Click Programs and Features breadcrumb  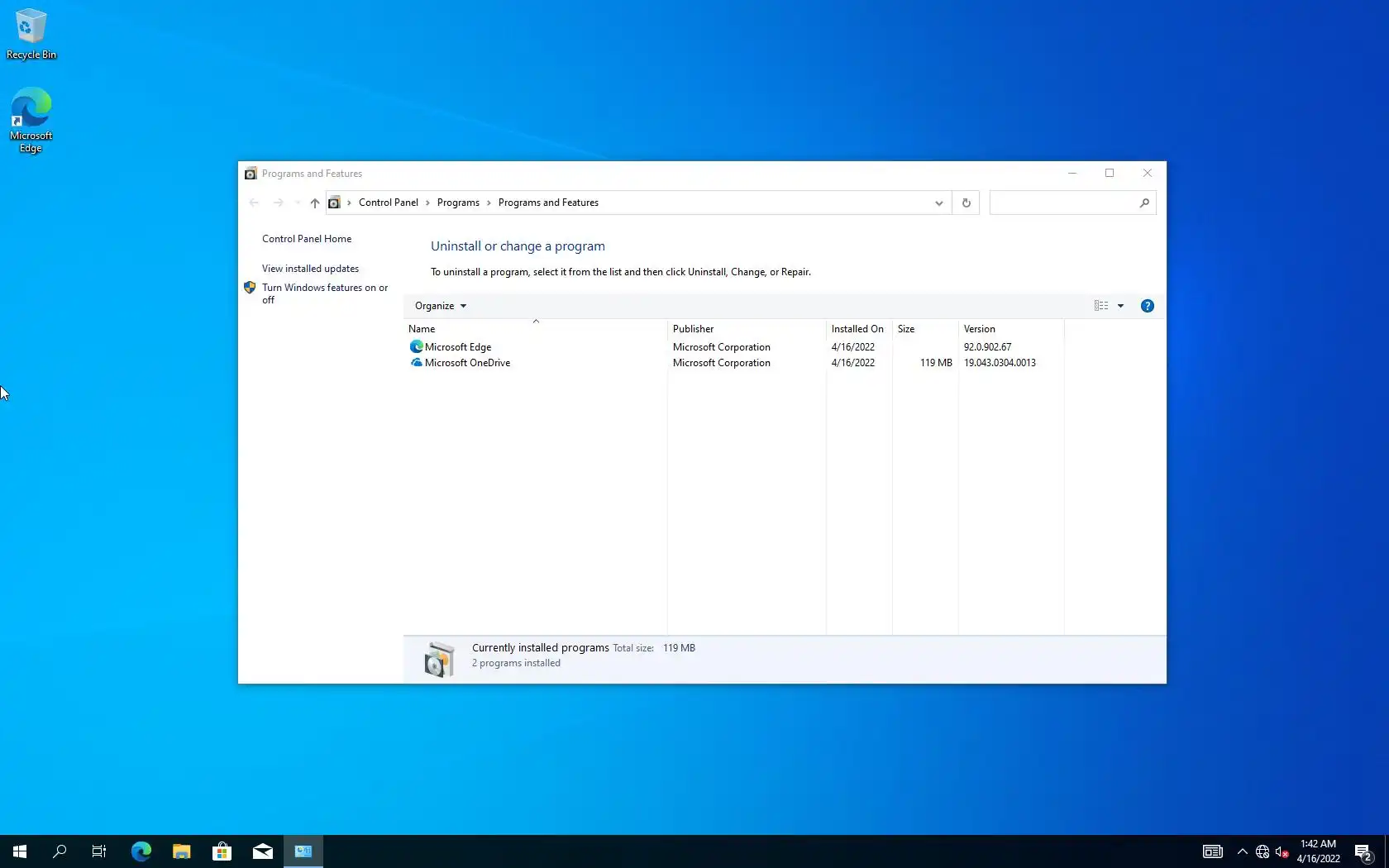pyautogui.click(x=548, y=203)
